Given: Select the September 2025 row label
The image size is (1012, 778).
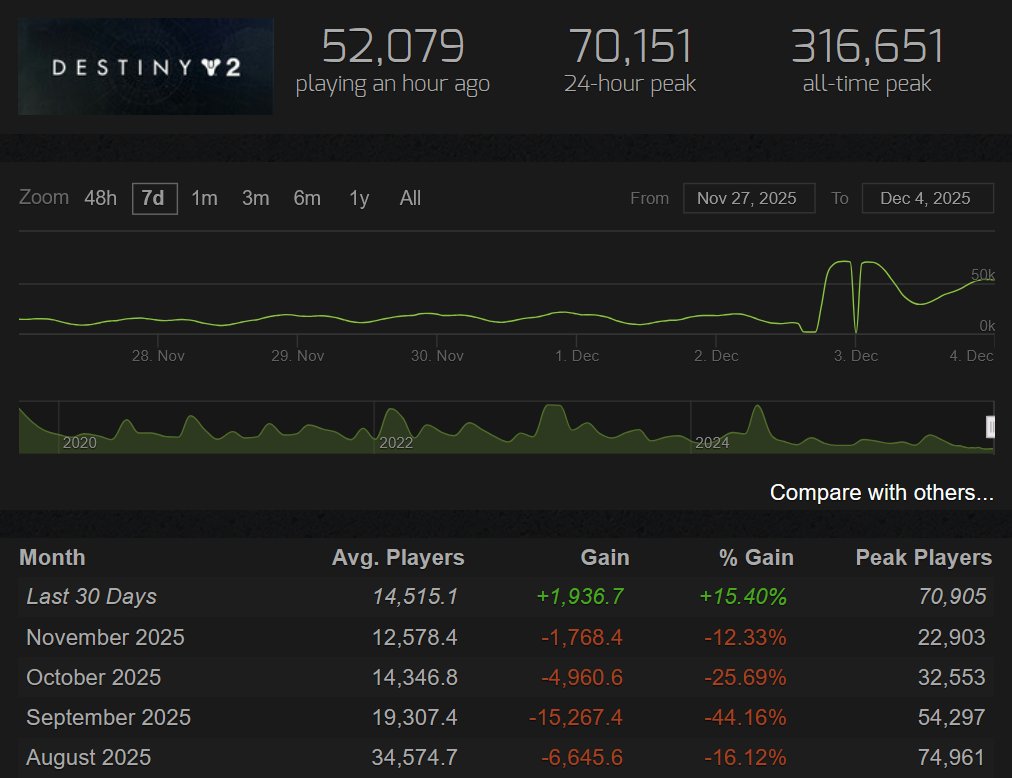Looking at the screenshot, I should pyautogui.click(x=108, y=718).
